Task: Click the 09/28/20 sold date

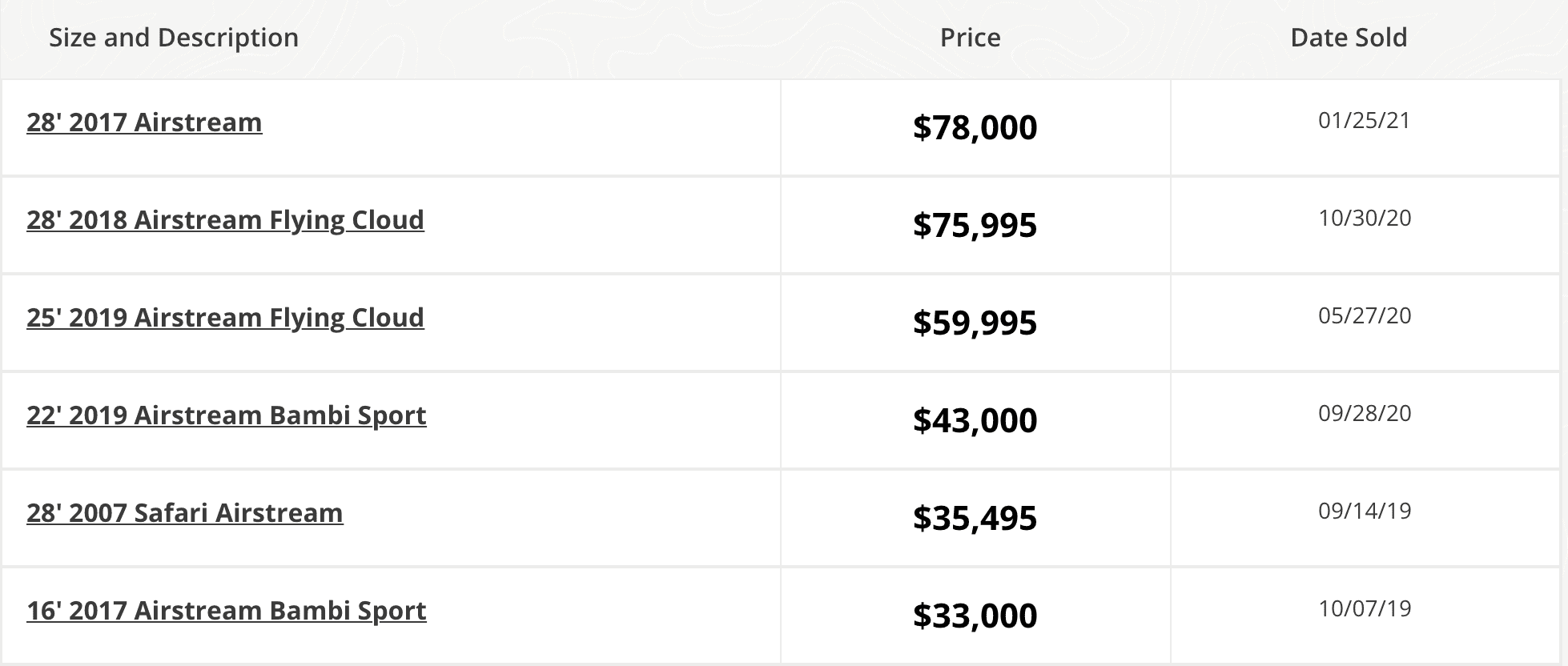Action: coord(1365,414)
